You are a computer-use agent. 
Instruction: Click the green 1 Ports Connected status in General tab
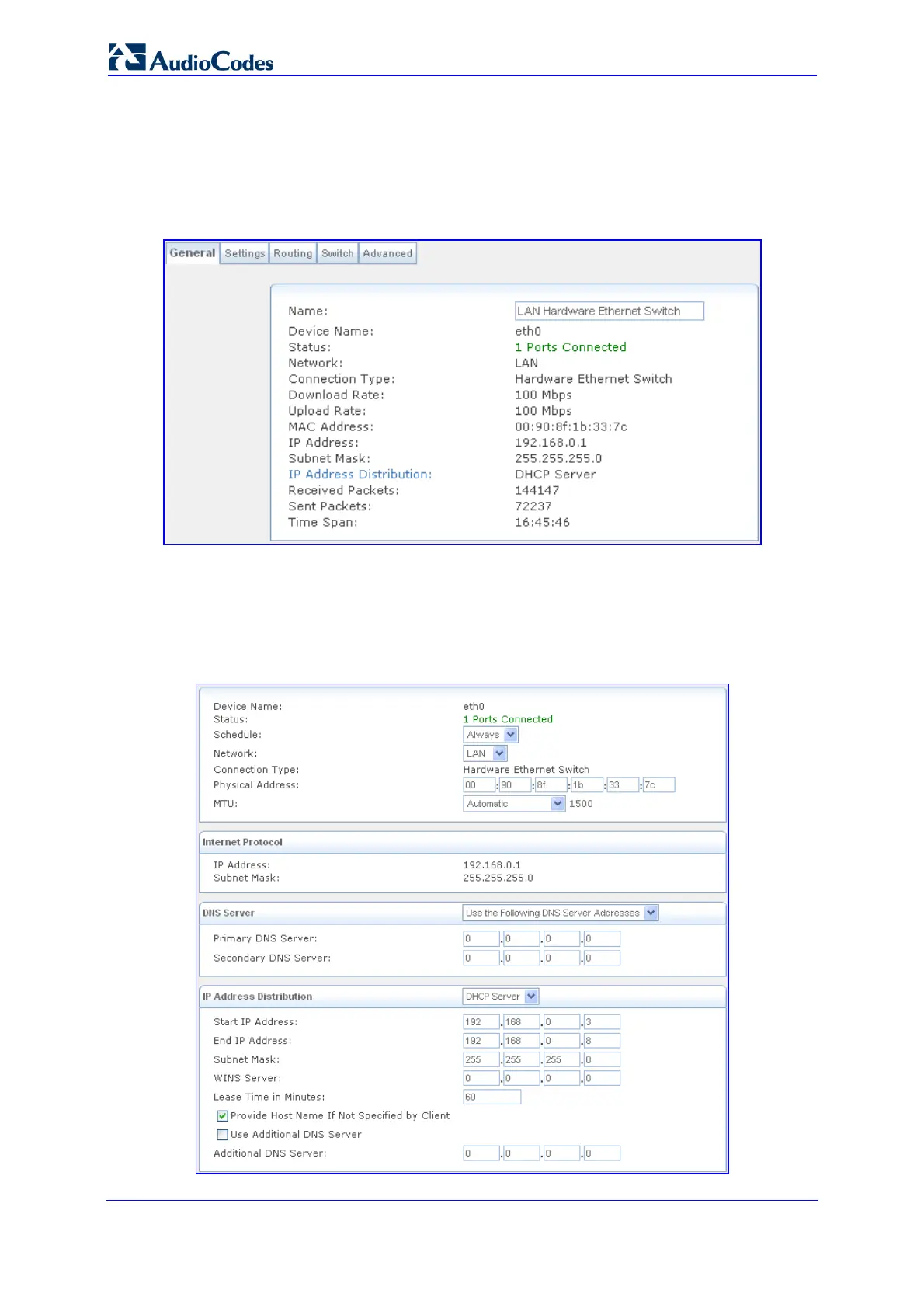click(x=570, y=347)
